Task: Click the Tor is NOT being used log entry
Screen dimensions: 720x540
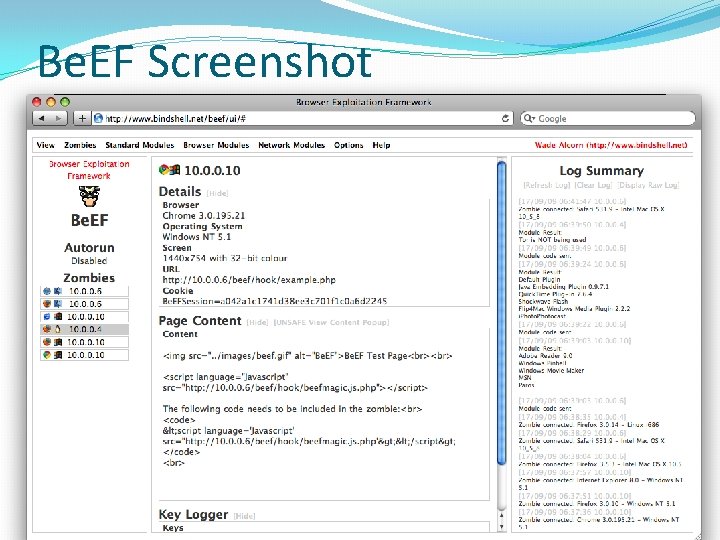Action: (x=552, y=240)
